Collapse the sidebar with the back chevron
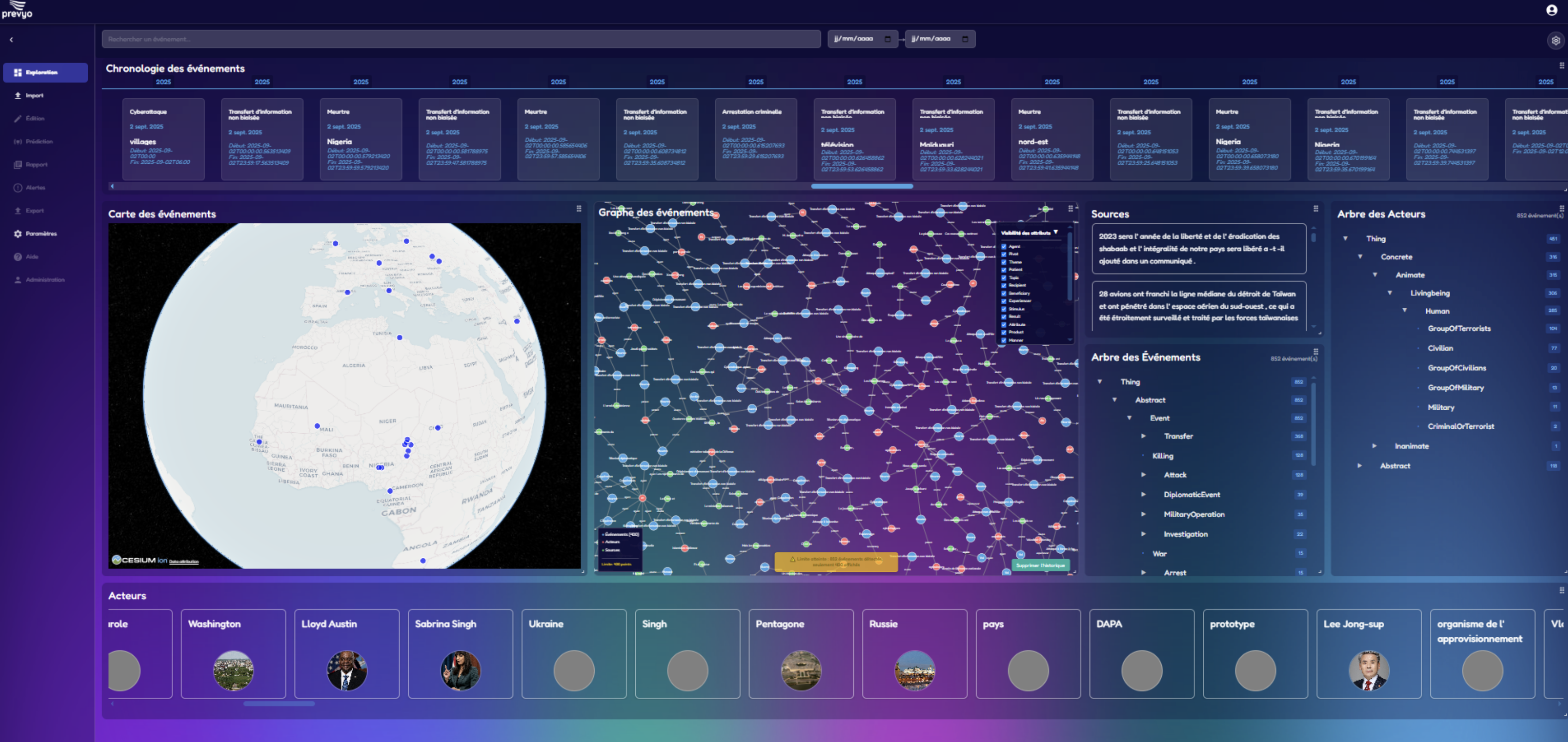1568x742 pixels. [11, 40]
